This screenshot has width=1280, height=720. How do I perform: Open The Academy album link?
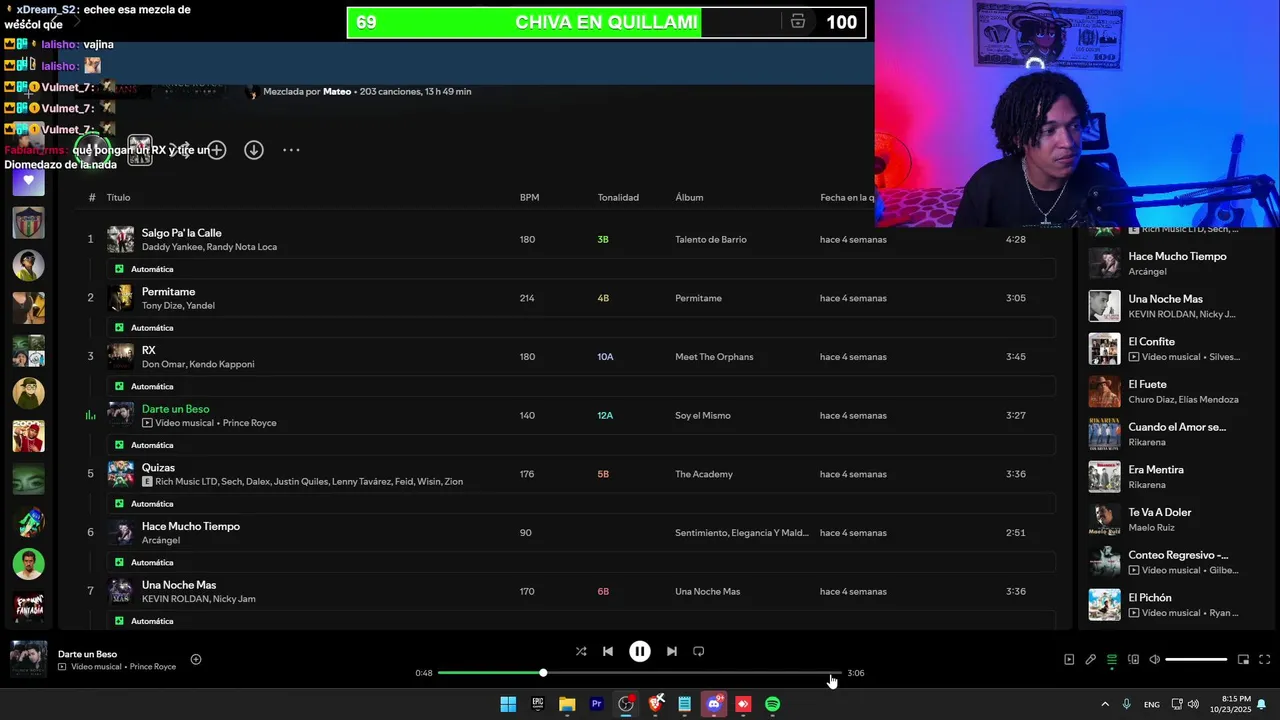tap(704, 474)
